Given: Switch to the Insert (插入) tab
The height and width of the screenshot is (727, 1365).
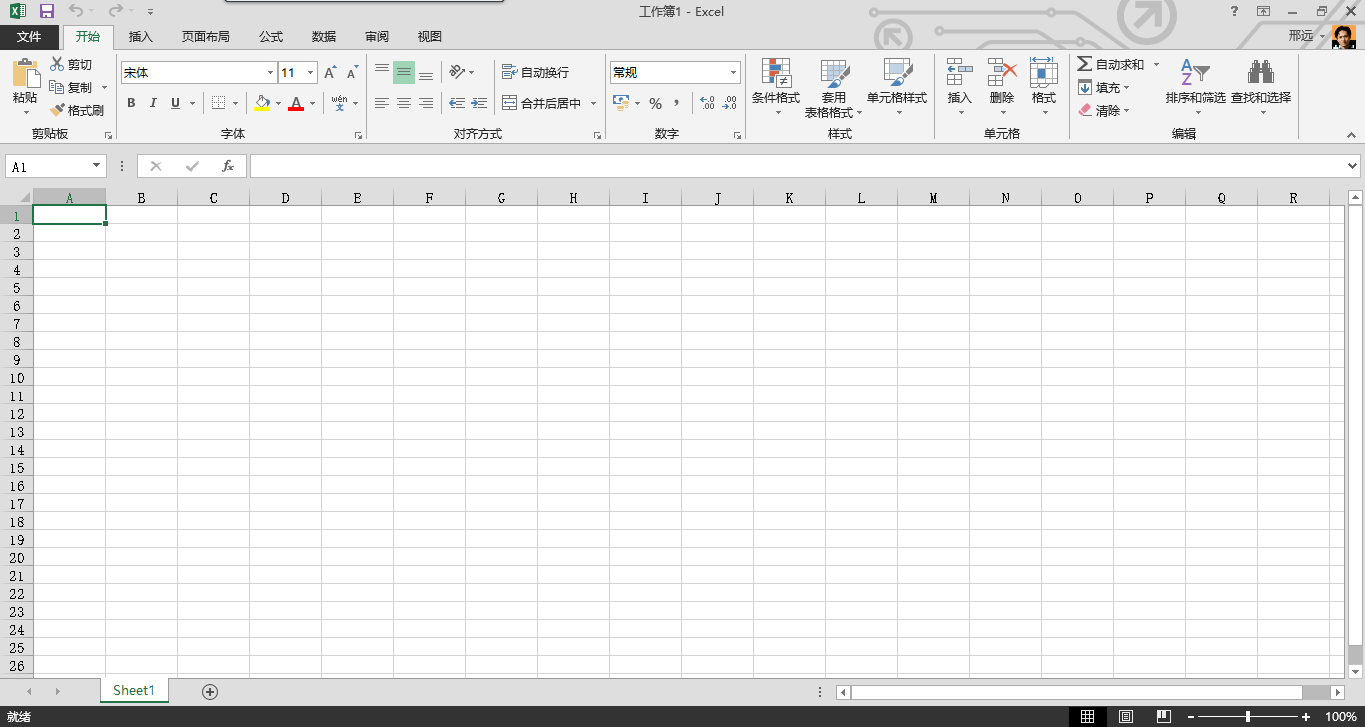Looking at the screenshot, I should (x=141, y=37).
